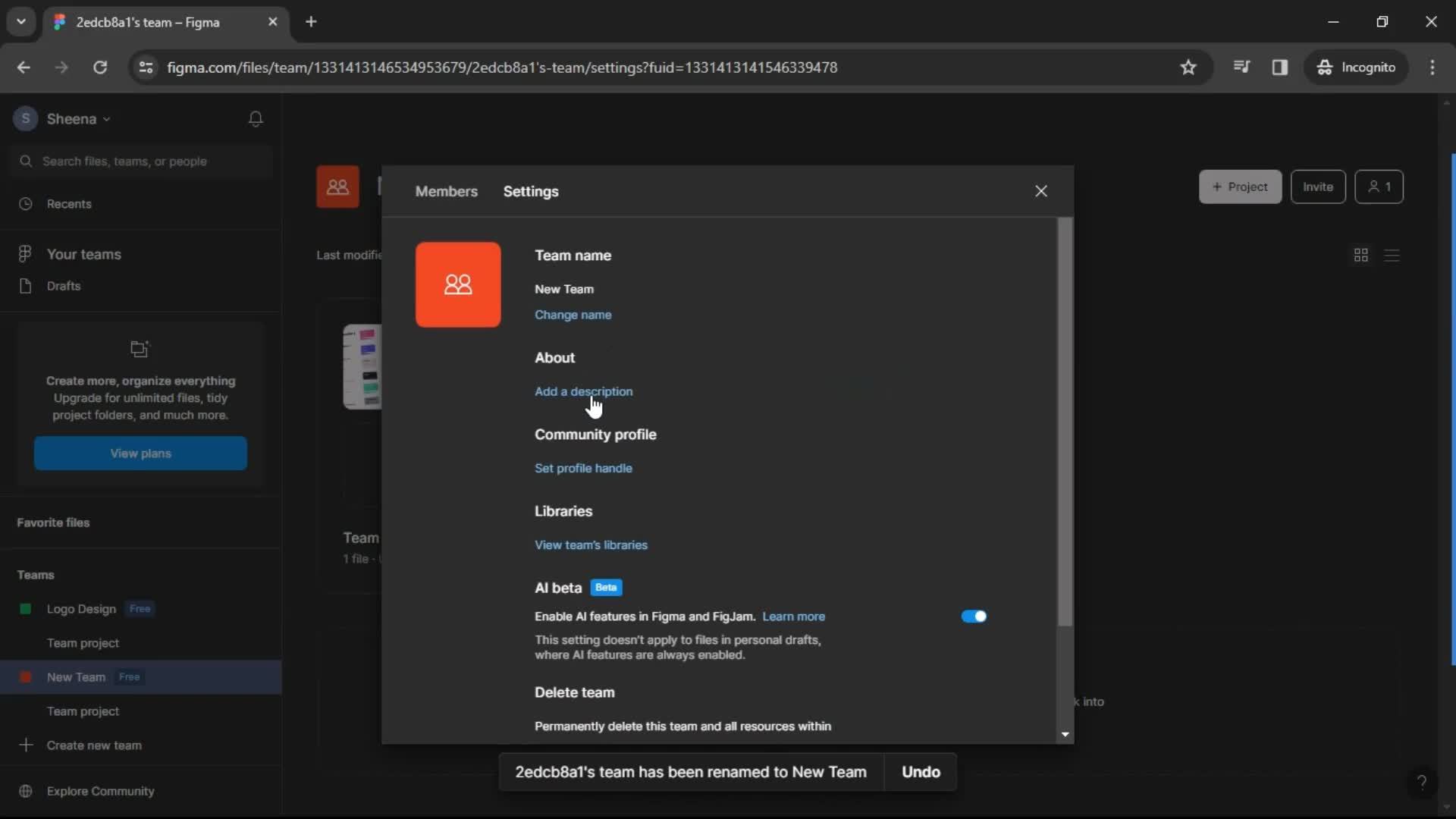Open the notifications bell
Viewport: 1456px width, 819px height.
pyautogui.click(x=256, y=119)
